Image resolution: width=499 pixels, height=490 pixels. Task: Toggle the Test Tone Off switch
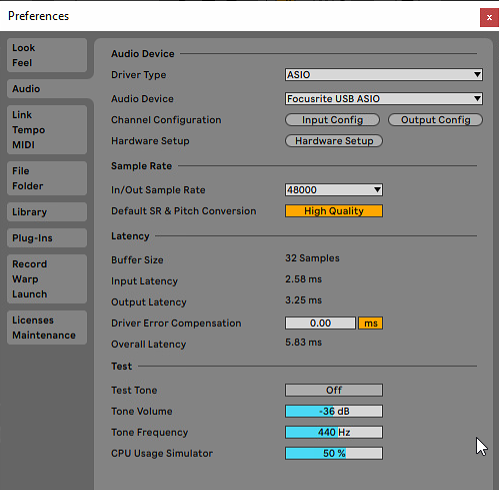click(334, 390)
